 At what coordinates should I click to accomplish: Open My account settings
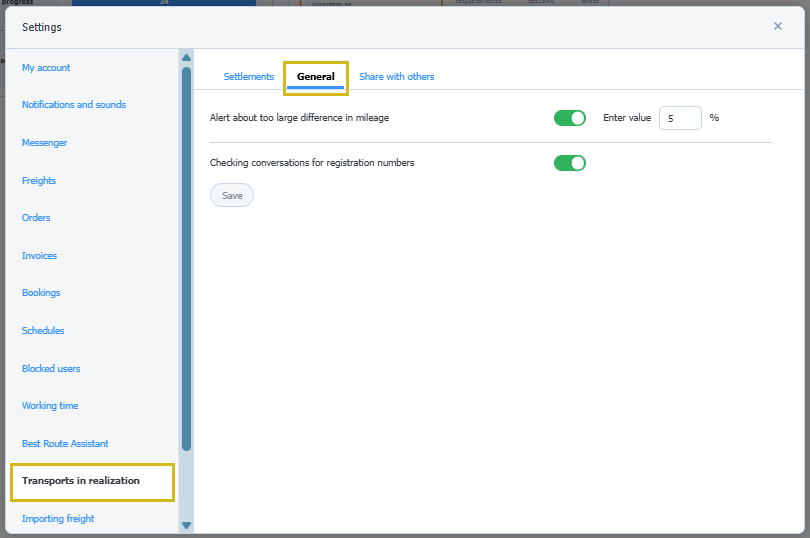[46, 68]
